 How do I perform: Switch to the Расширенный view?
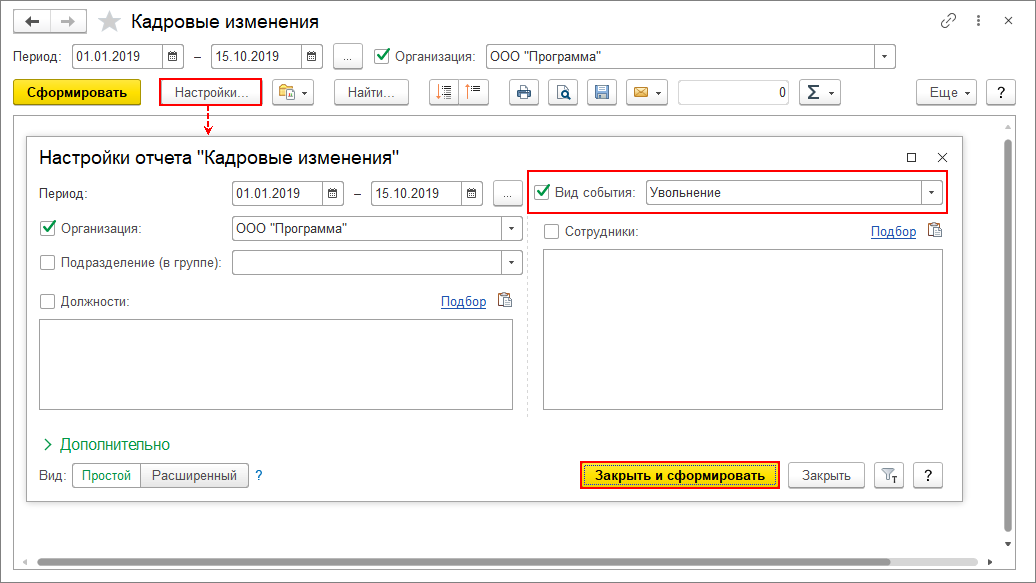194,476
